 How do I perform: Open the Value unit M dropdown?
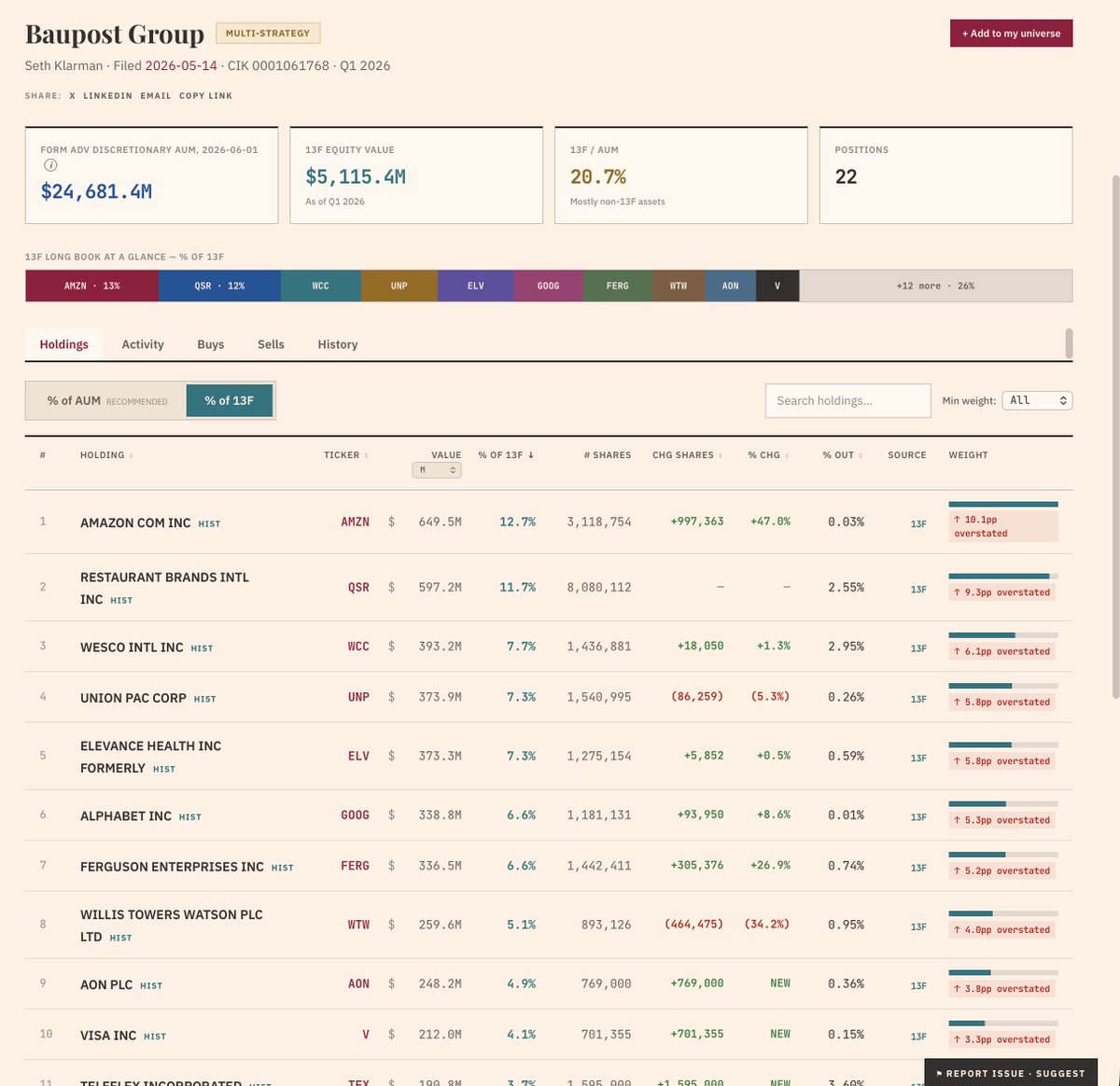(x=437, y=470)
